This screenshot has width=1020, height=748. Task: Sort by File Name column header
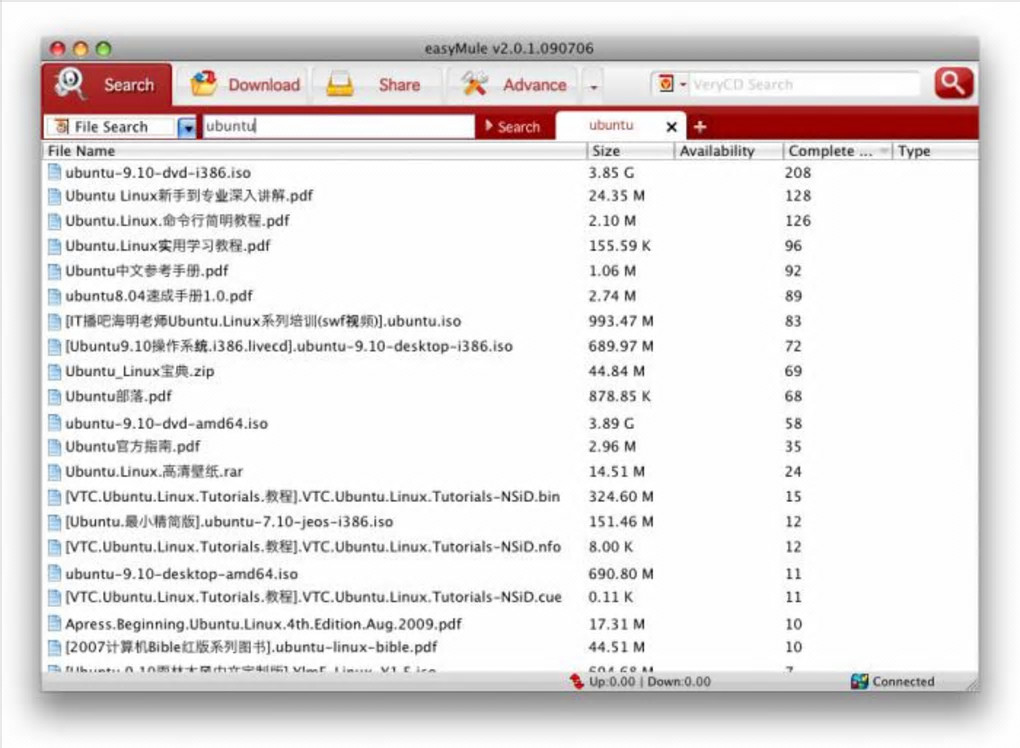(314, 151)
